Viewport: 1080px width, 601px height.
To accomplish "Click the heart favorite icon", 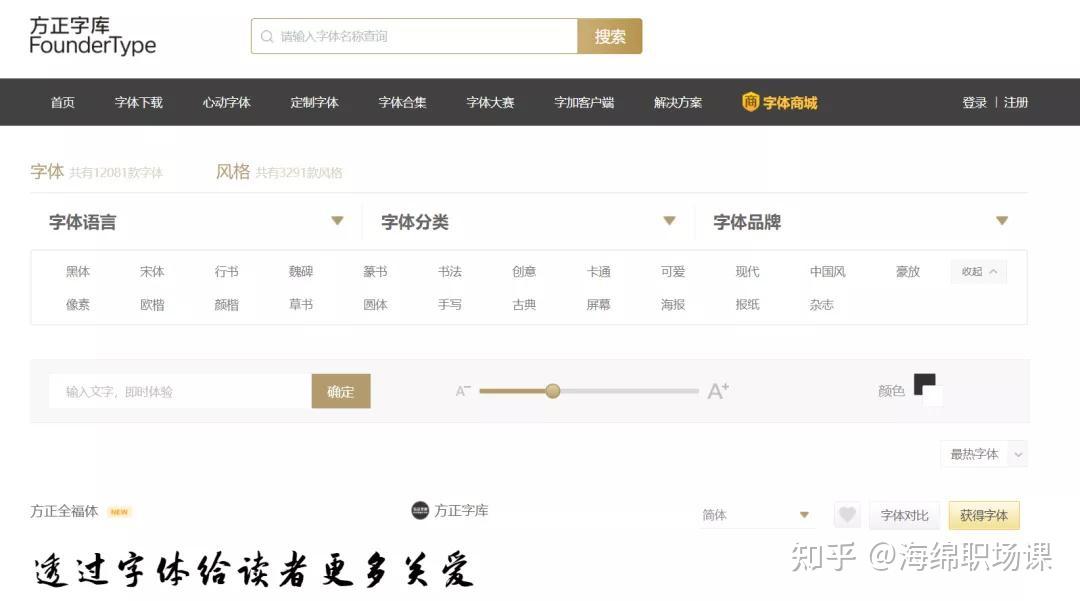I will click(x=847, y=515).
